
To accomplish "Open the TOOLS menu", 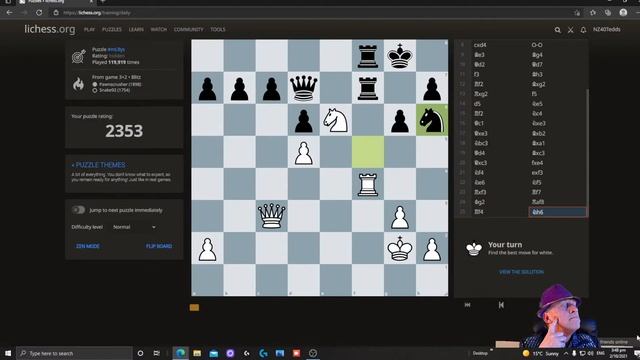I will tap(218, 29).
